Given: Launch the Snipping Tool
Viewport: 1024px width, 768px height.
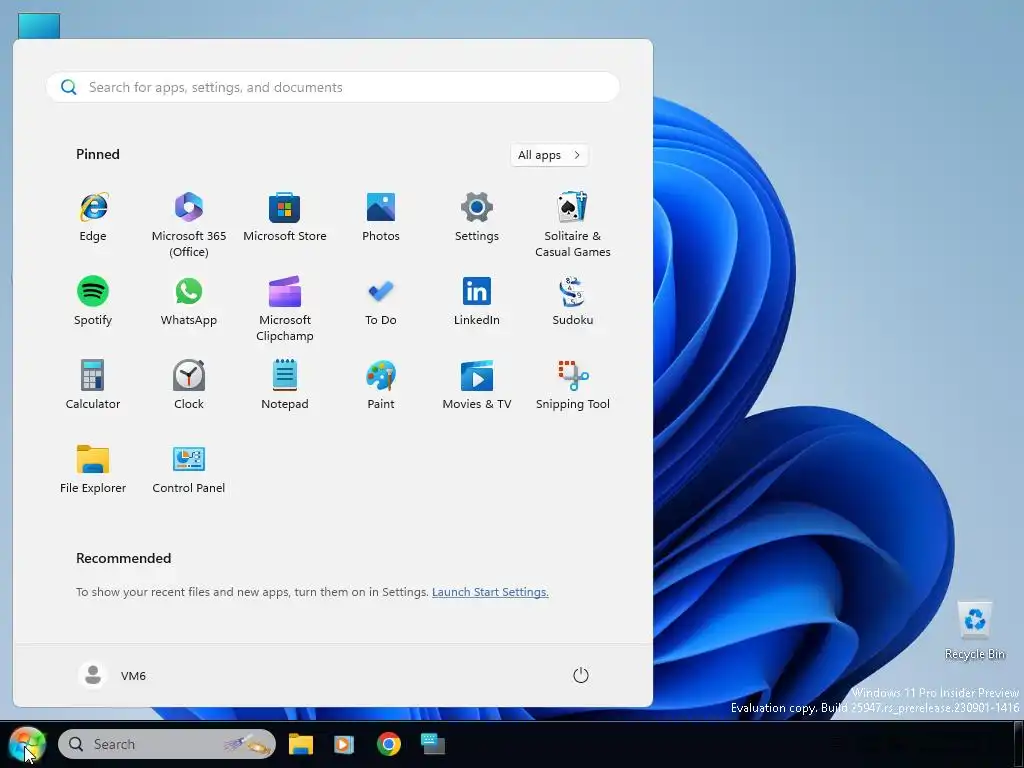Looking at the screenshot, I should click(x=573, y=385).
